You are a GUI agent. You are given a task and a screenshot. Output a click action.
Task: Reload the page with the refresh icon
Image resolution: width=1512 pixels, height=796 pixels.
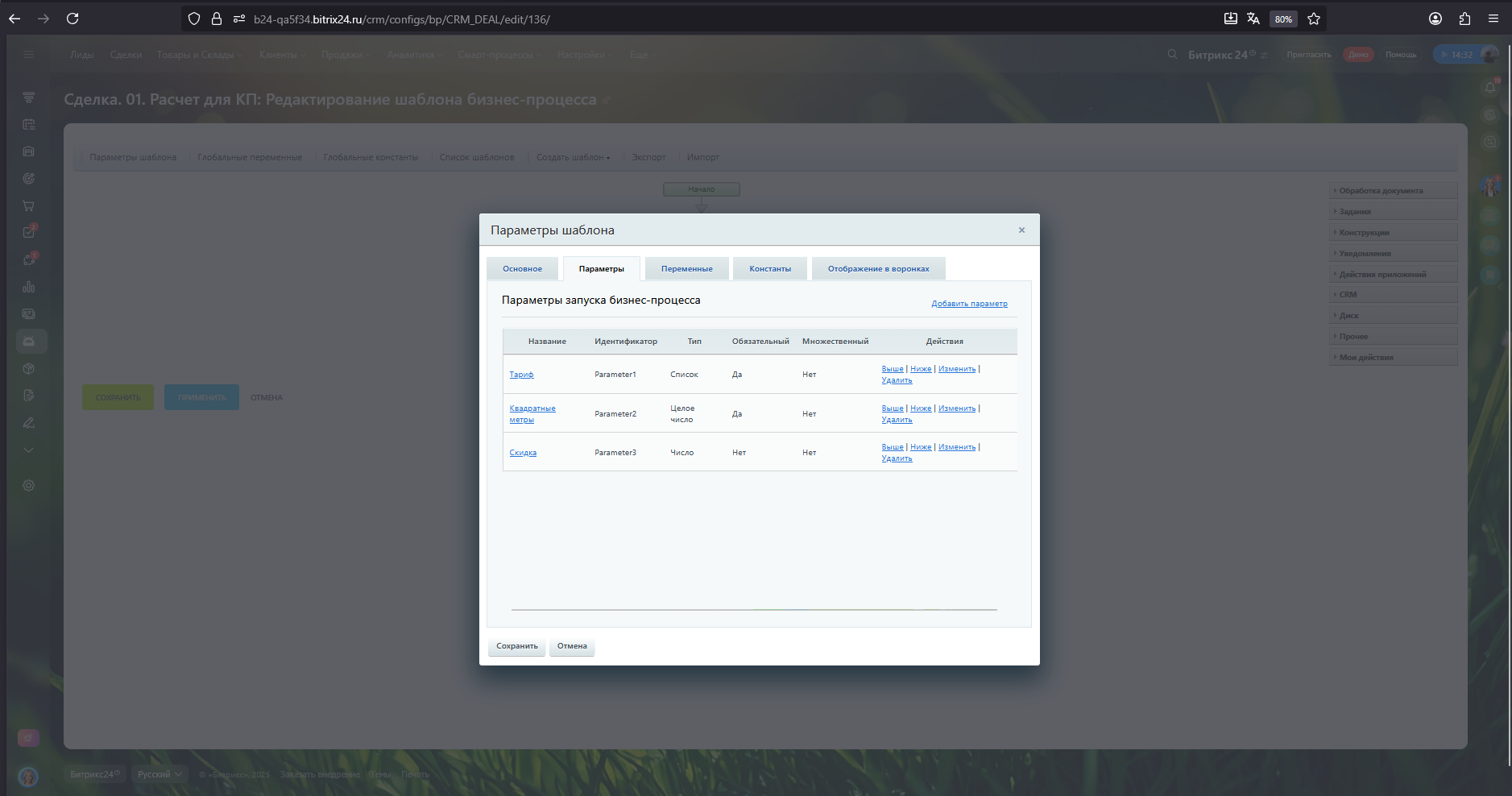click(72, 19)
